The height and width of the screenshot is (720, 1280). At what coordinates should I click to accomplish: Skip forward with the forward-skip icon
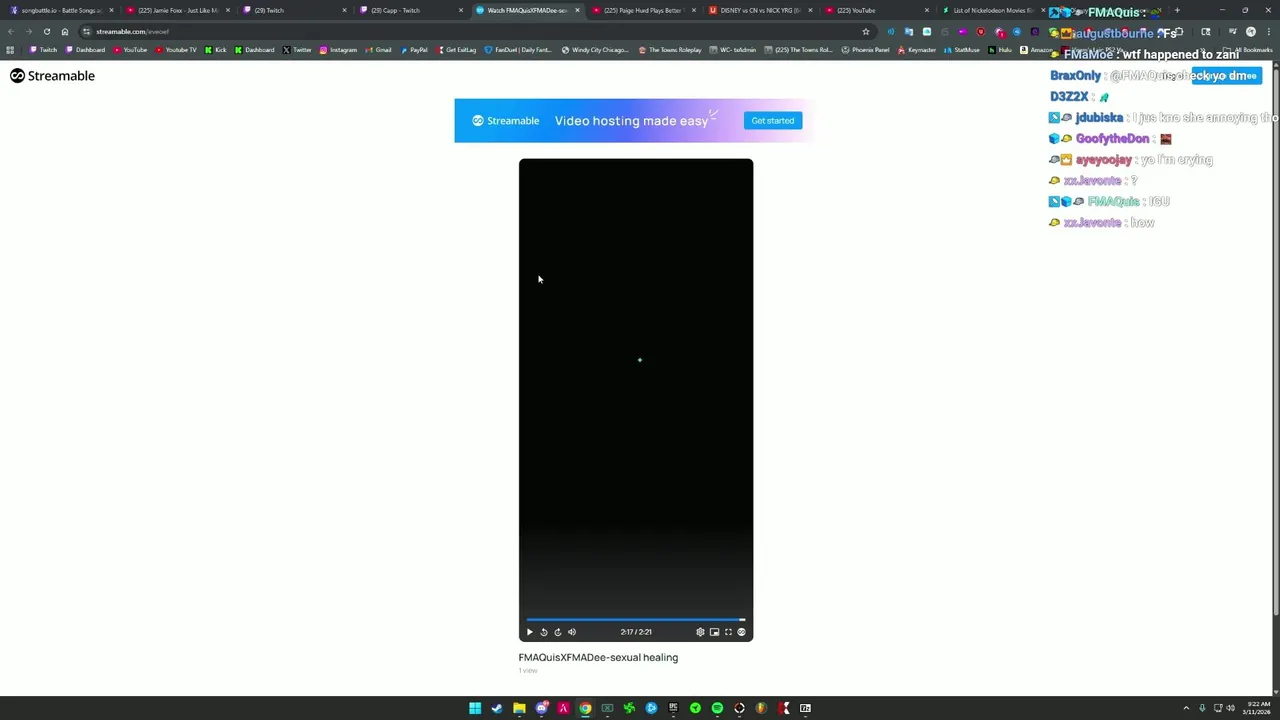click(x=558, y=632)
